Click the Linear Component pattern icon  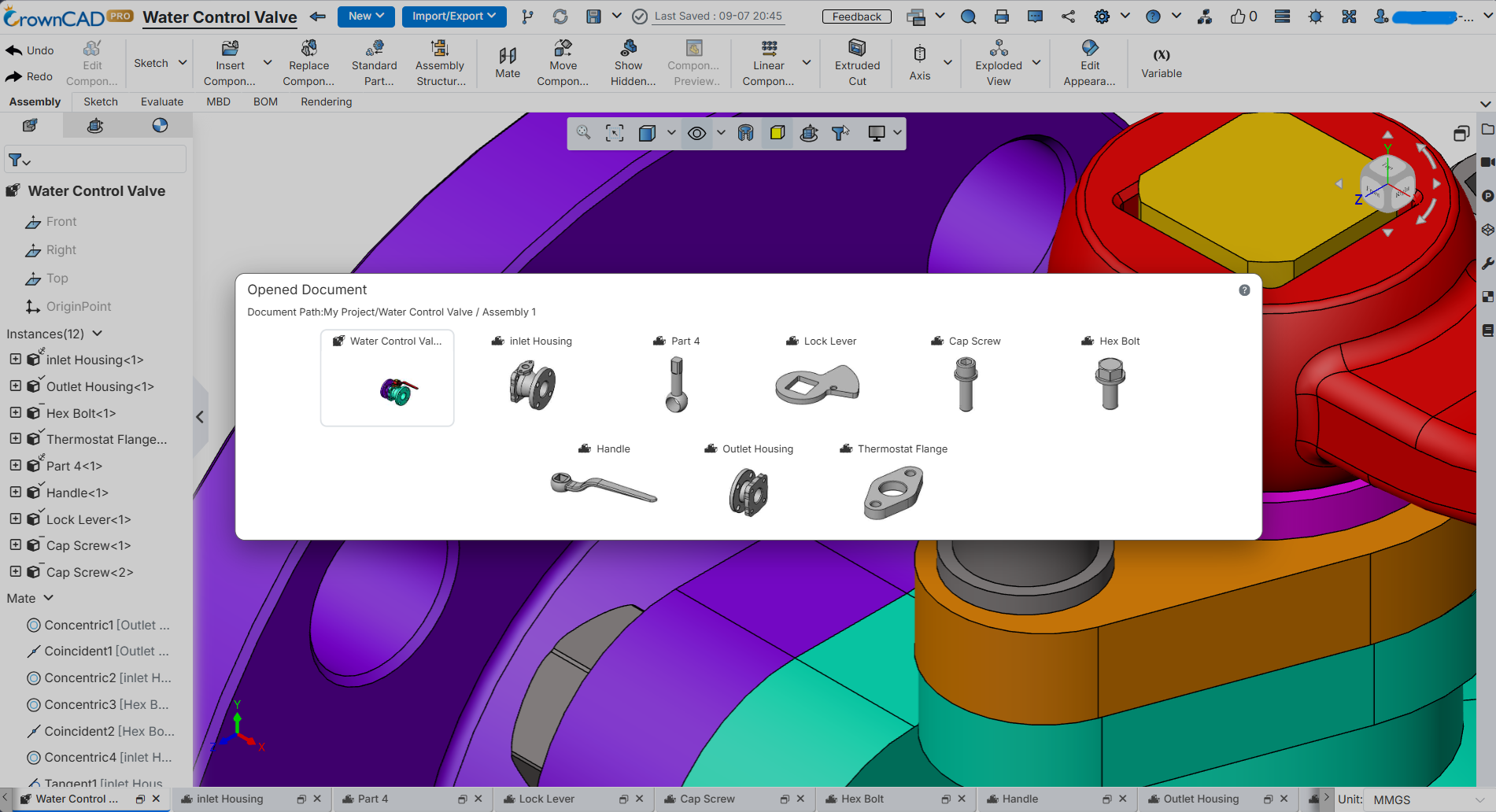(x=769, y=48)
